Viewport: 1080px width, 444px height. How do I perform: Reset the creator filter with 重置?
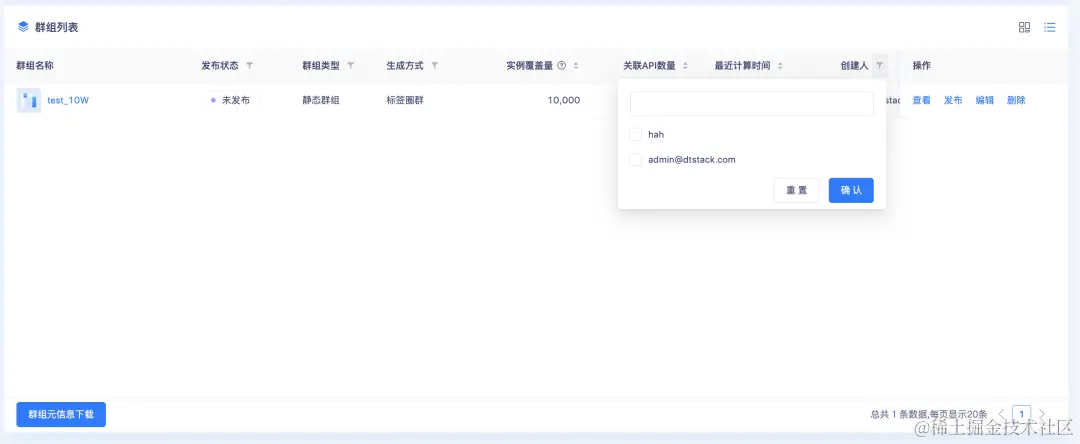(x=797, y=190)
